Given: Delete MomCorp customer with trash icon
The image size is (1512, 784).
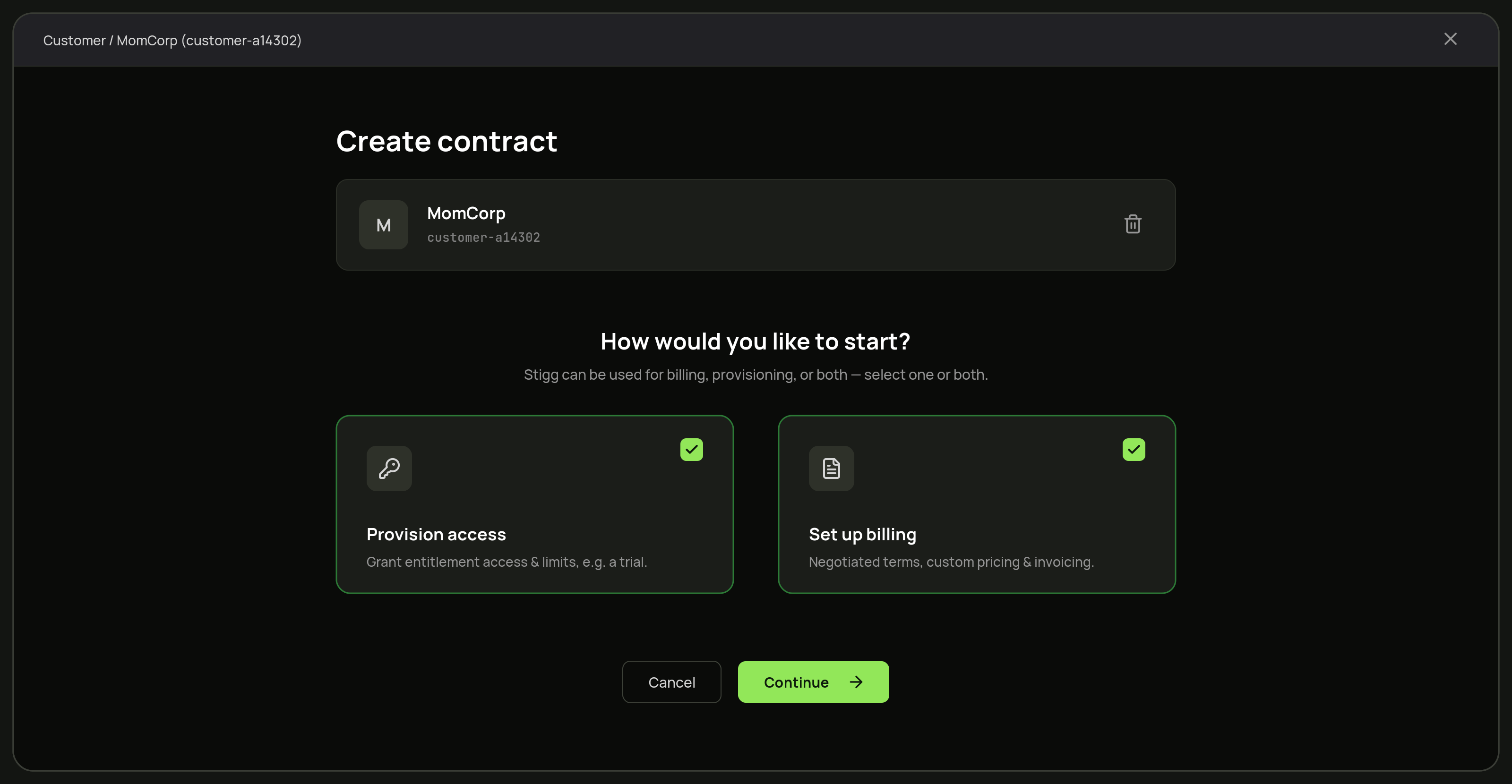Looking at the screenshot, I should [1132, 224].
